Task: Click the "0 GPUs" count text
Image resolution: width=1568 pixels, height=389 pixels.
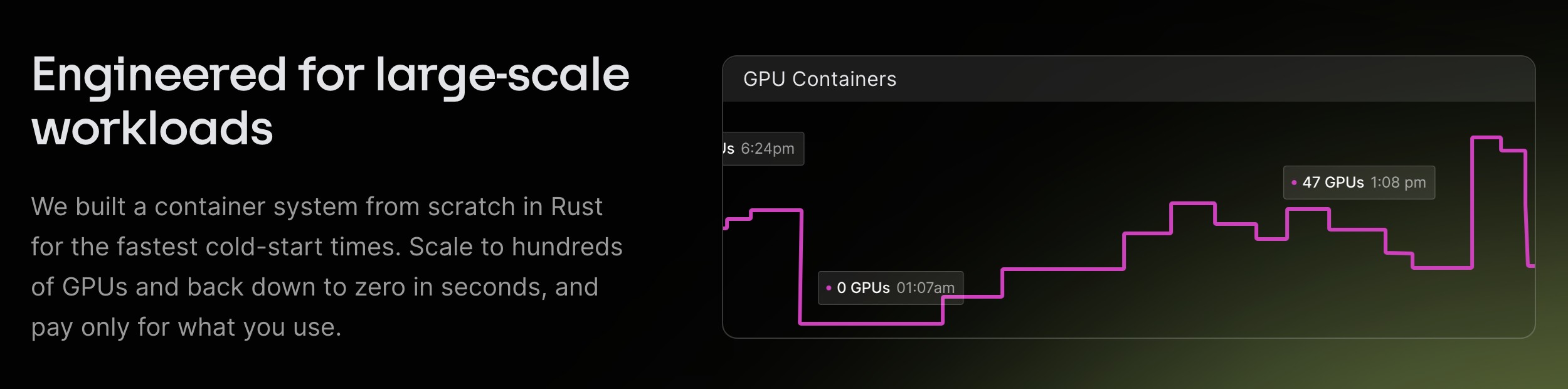Action: pyautogui.click(x=863, y=288)
